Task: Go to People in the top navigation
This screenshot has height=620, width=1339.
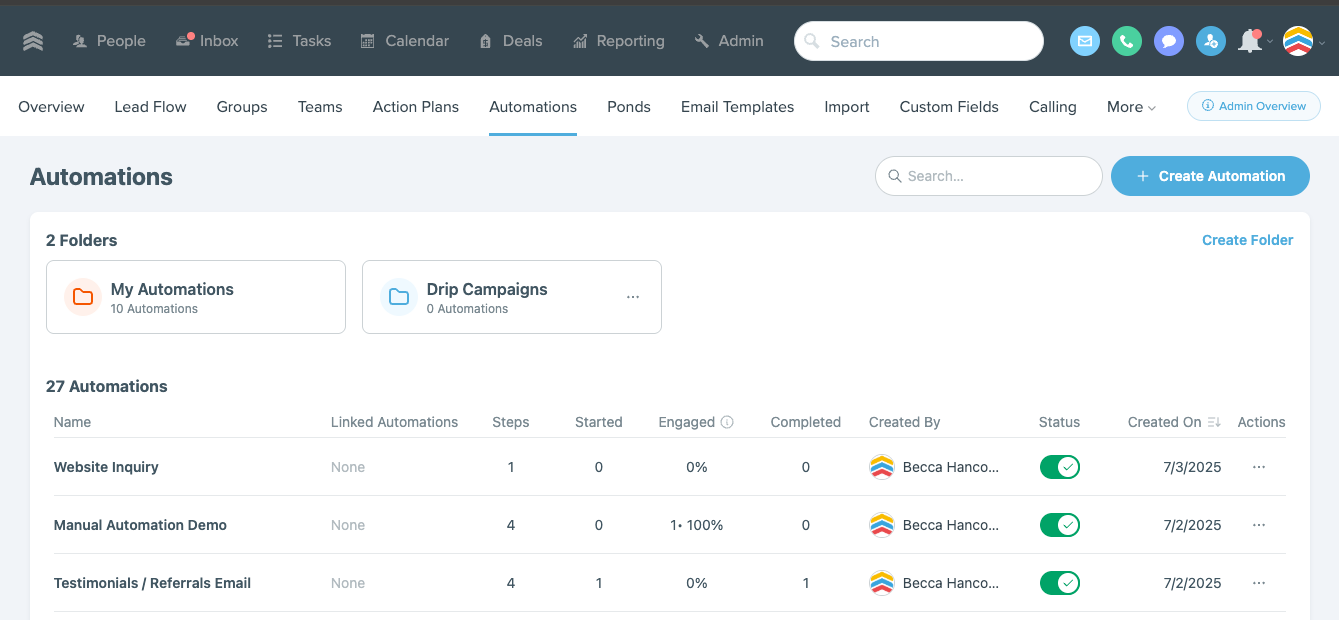Action: pyautogui.click(x=109, y=41)
